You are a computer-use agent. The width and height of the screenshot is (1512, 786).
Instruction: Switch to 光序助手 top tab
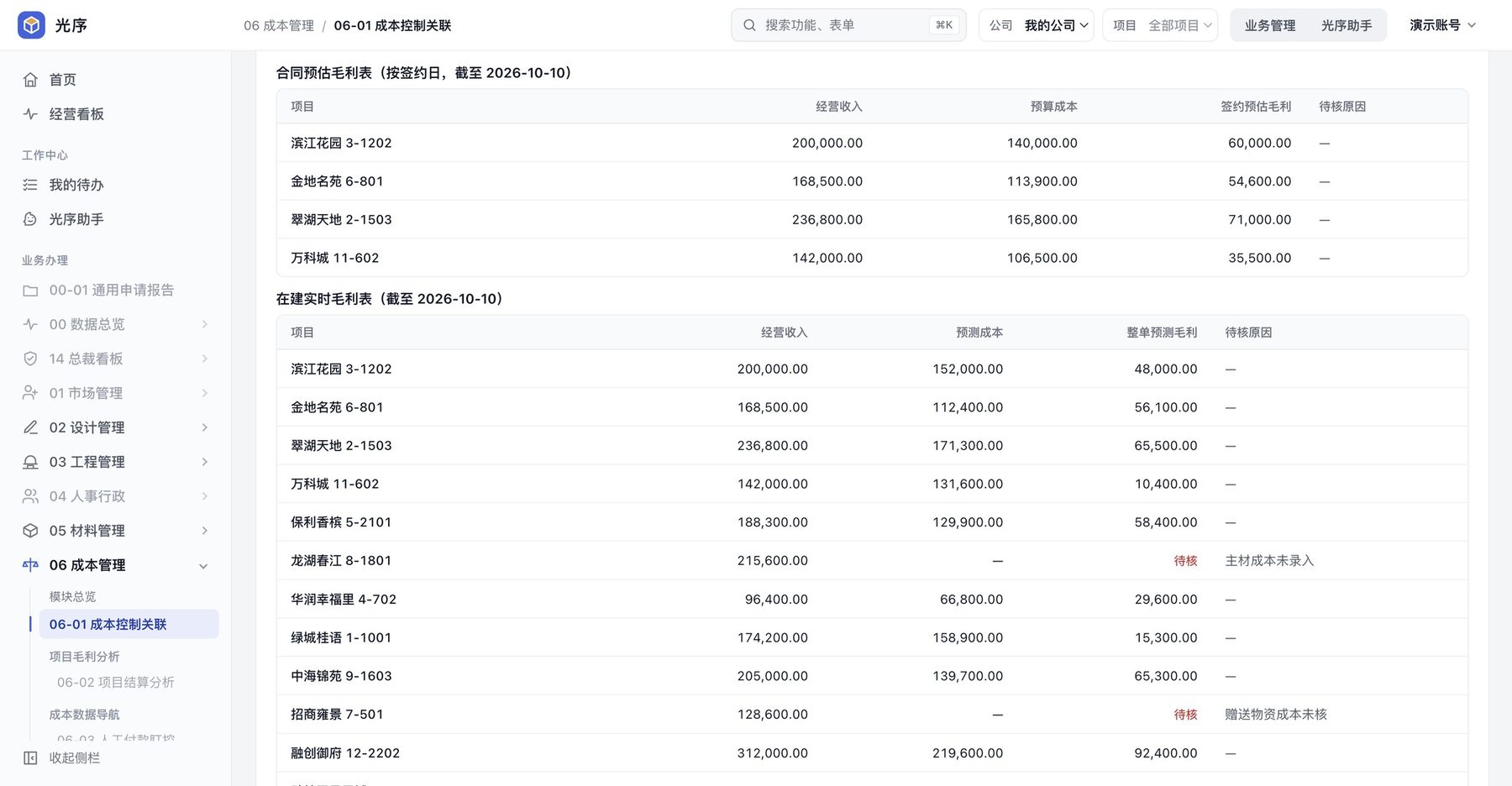[x=1347, y=25]
